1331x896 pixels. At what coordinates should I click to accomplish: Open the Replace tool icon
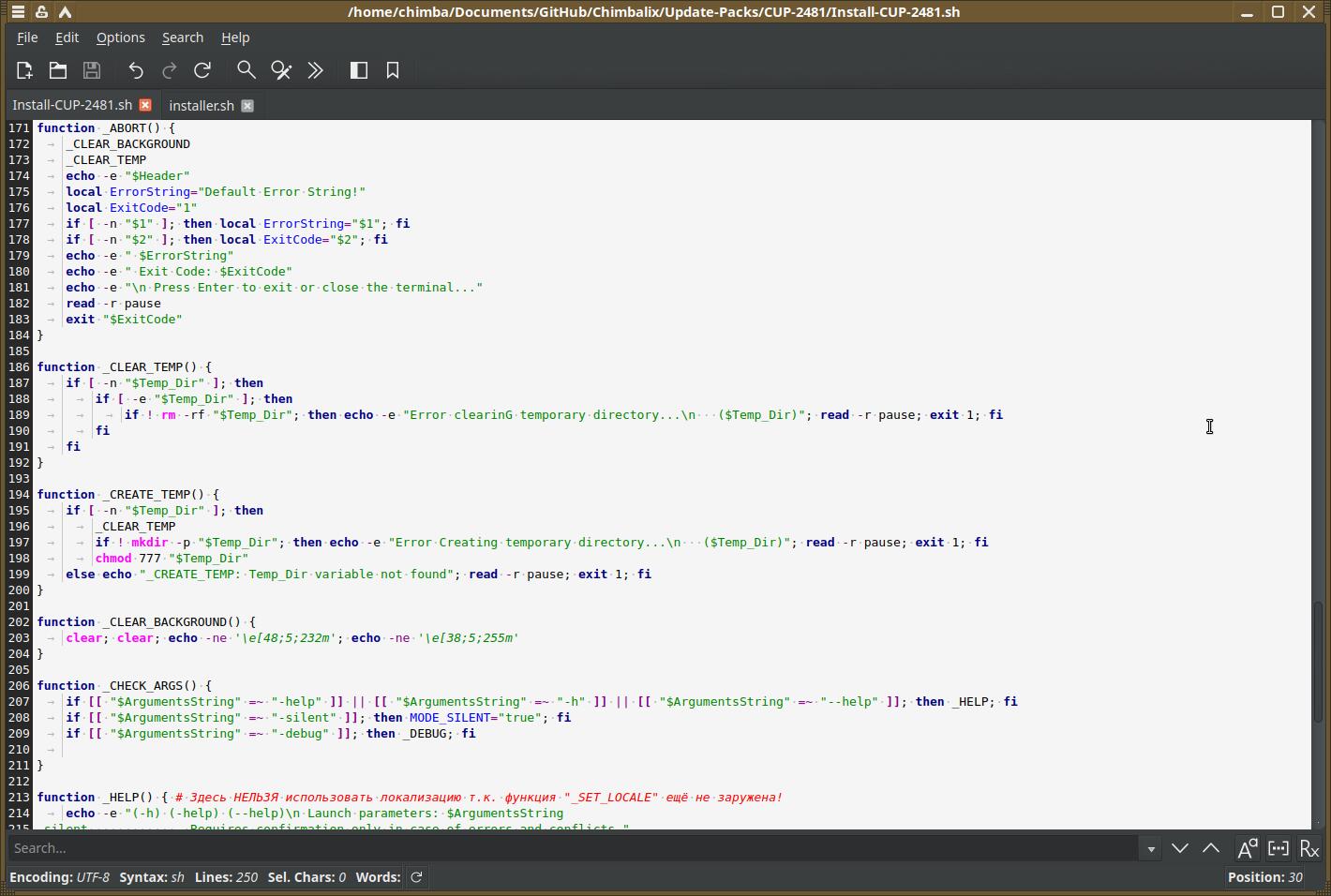tap(280, 70)
